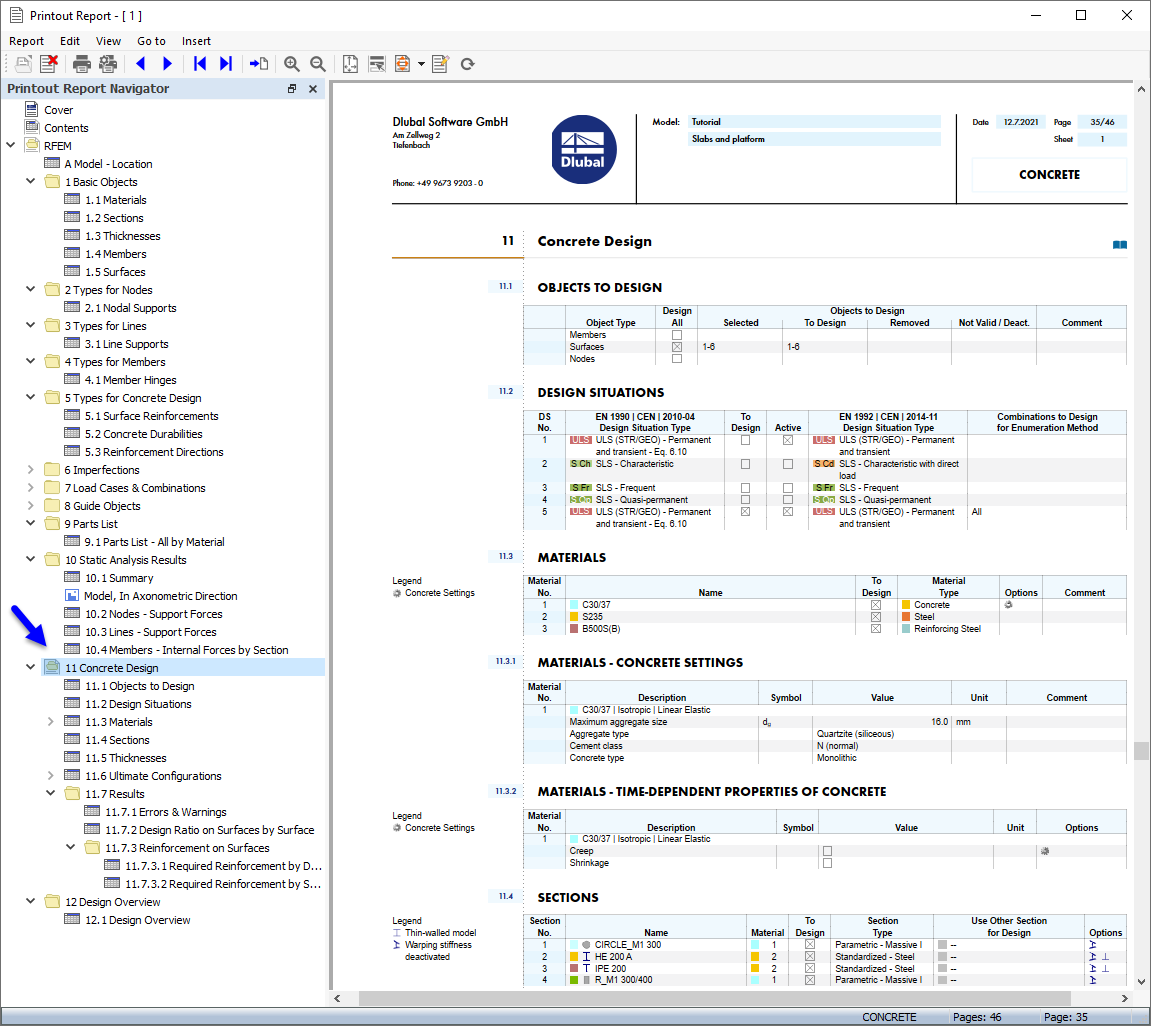1151x1026 pixels.
Task: Uncheck the Active box for situation 5
Action: tap(788, 511)
